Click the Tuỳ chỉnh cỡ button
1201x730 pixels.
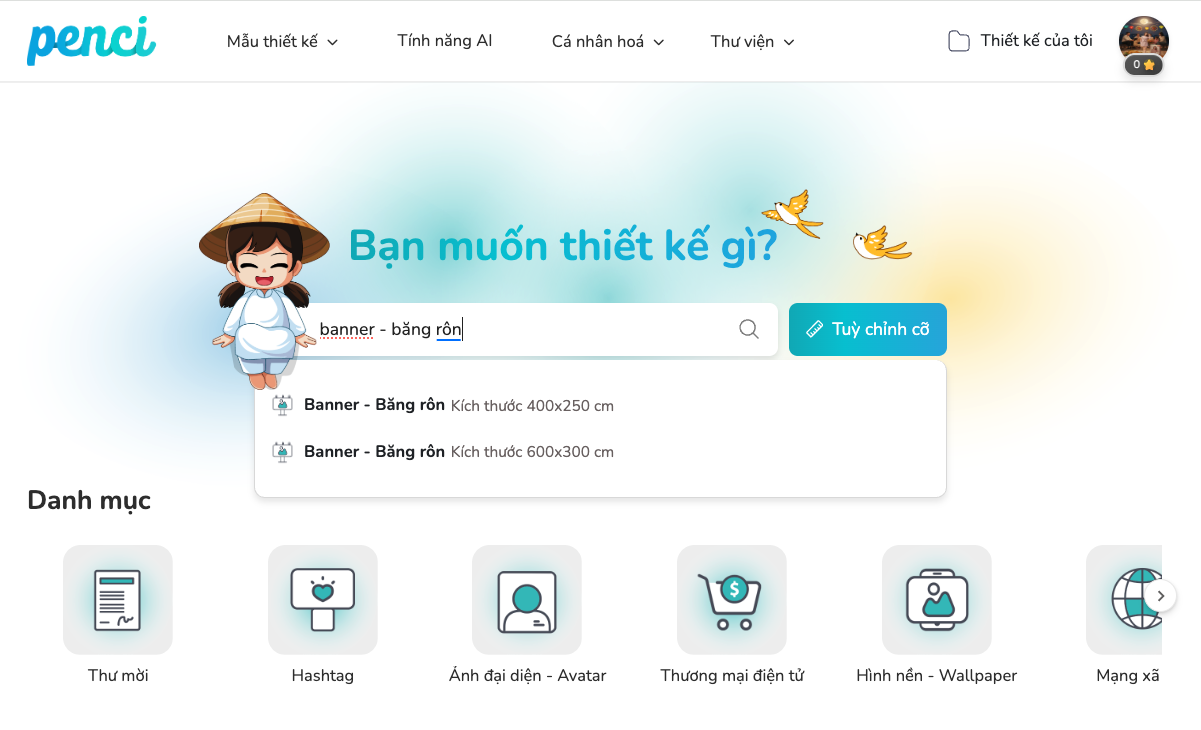coord(868,329)
